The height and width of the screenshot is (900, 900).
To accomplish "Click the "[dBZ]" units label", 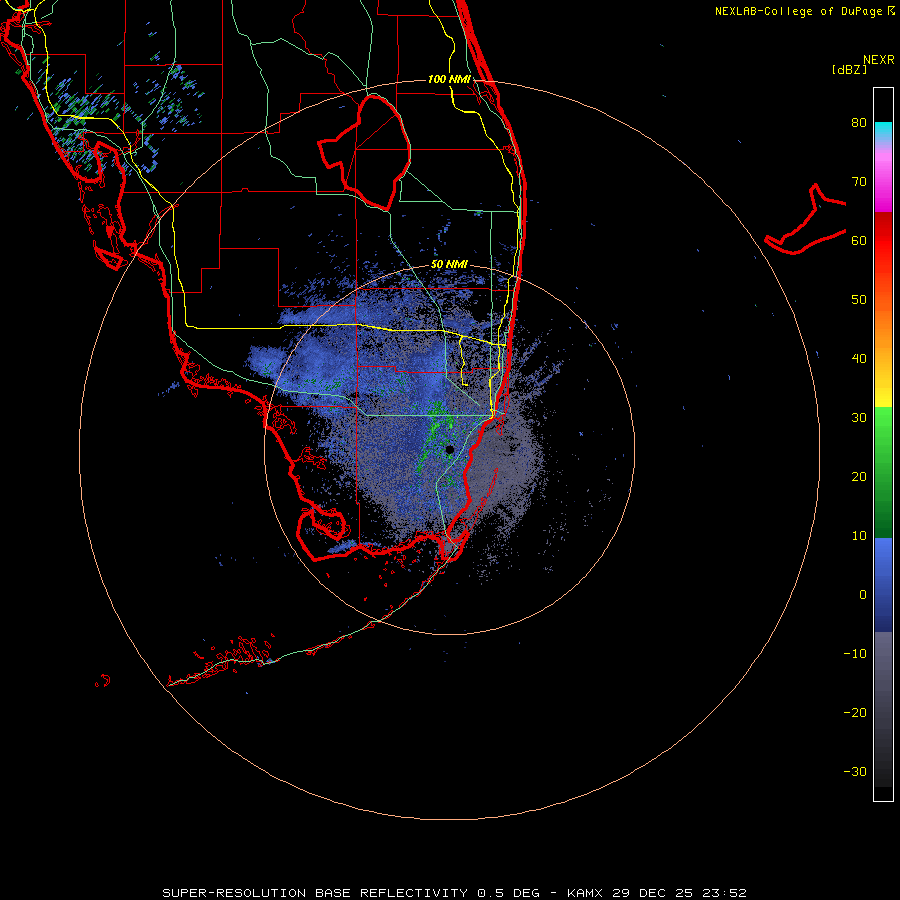I will [x=849, y=70].
